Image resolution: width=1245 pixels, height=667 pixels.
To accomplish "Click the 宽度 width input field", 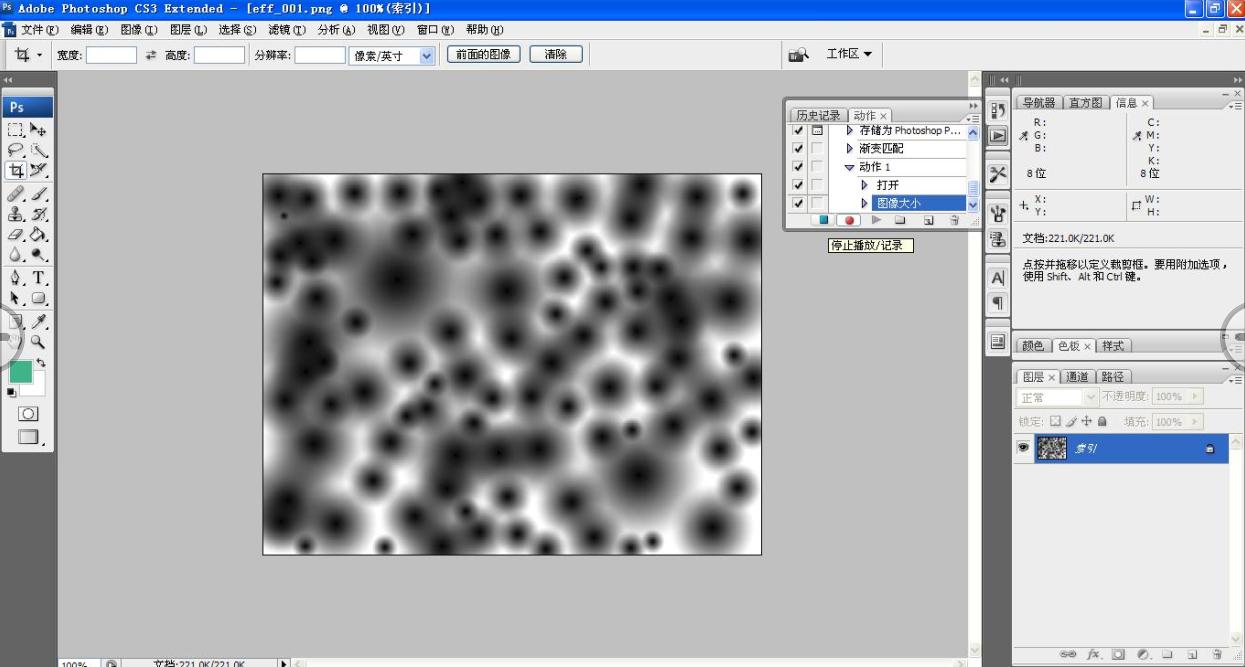I will [x=111, y=56].
